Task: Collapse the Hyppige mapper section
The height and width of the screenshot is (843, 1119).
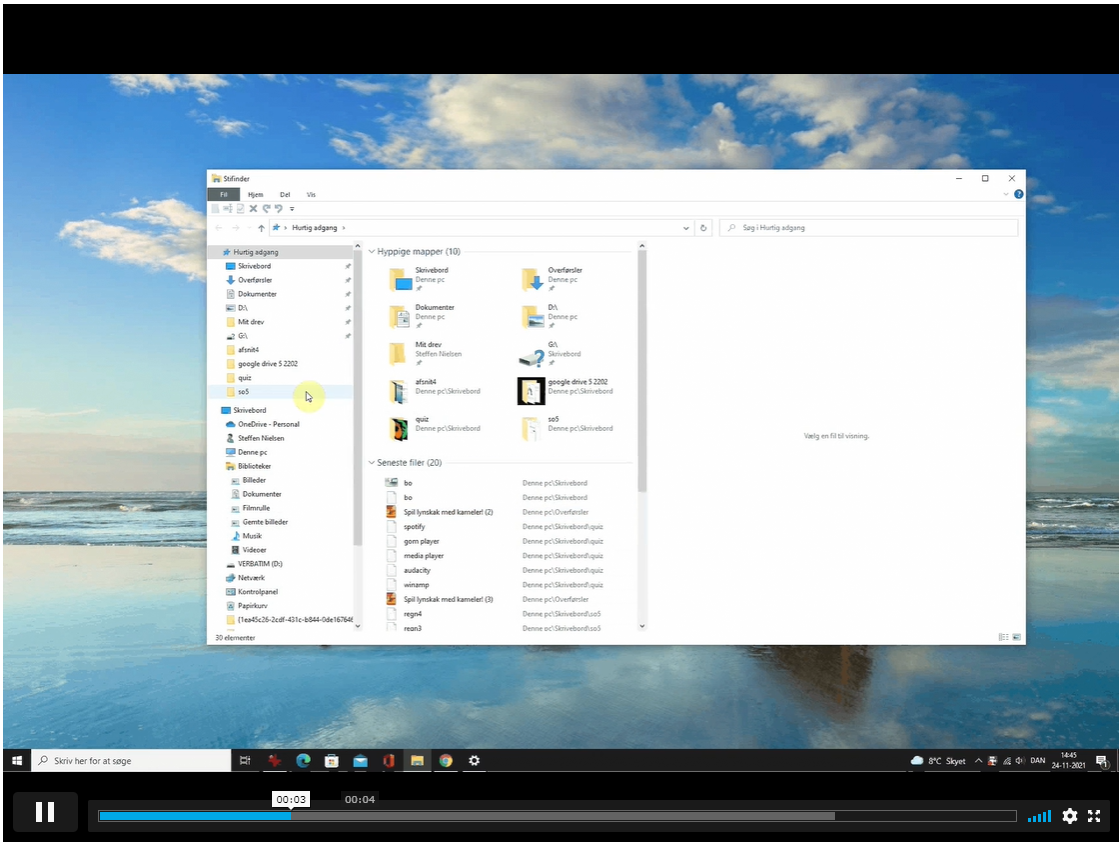Action: pyautogui.click(x=371, y=252)
